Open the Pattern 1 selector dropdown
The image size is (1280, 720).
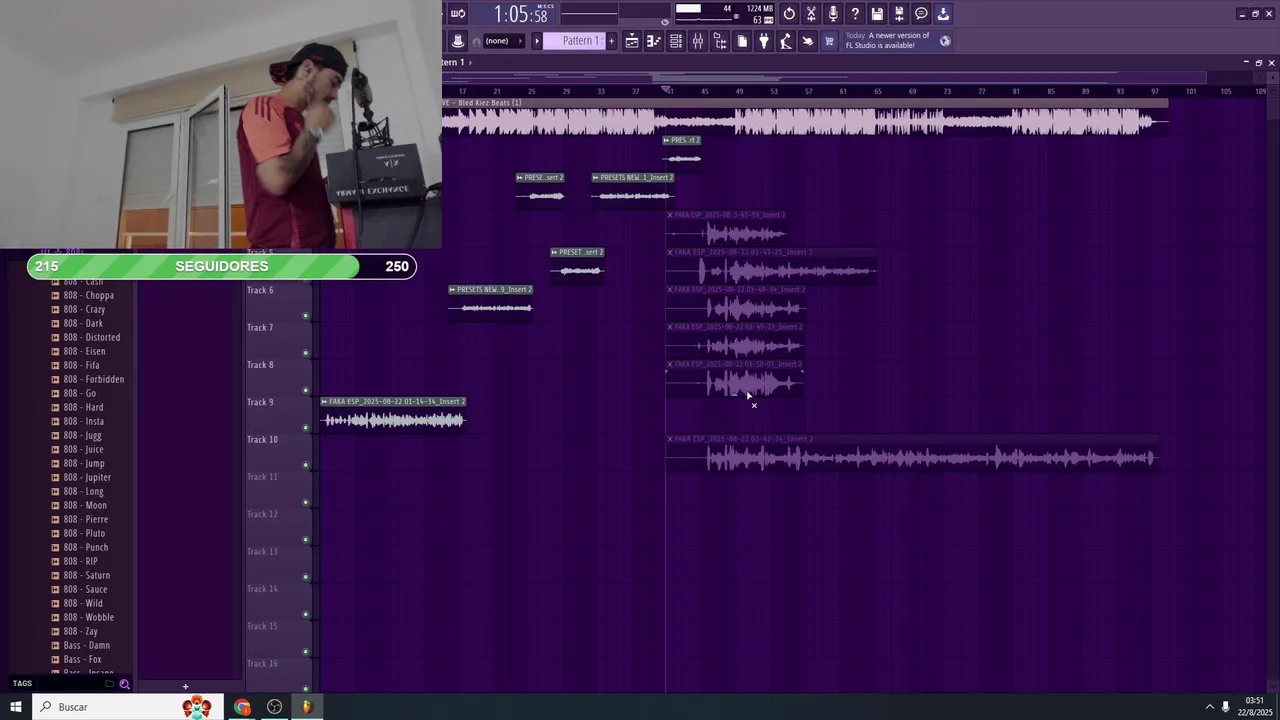click(x=576, y=41)
